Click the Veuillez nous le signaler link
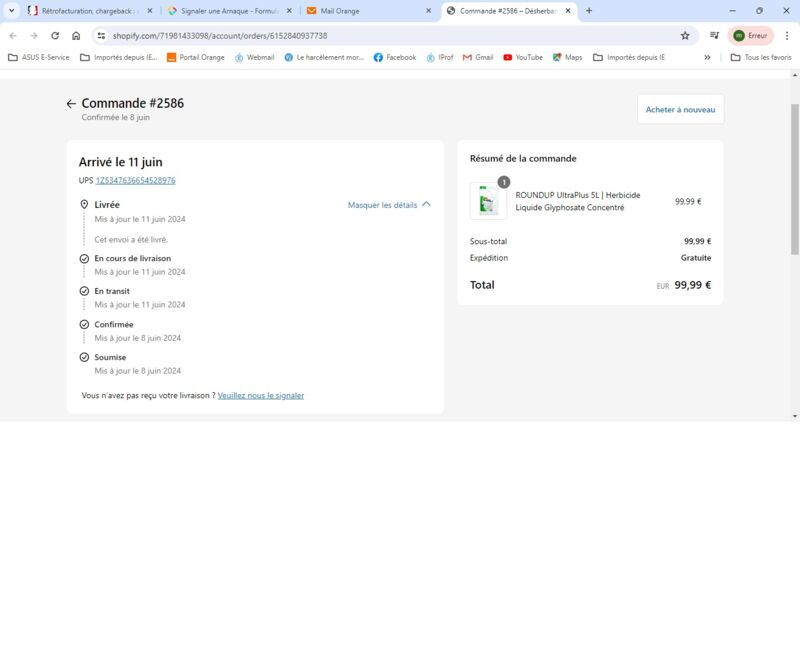 261,396
